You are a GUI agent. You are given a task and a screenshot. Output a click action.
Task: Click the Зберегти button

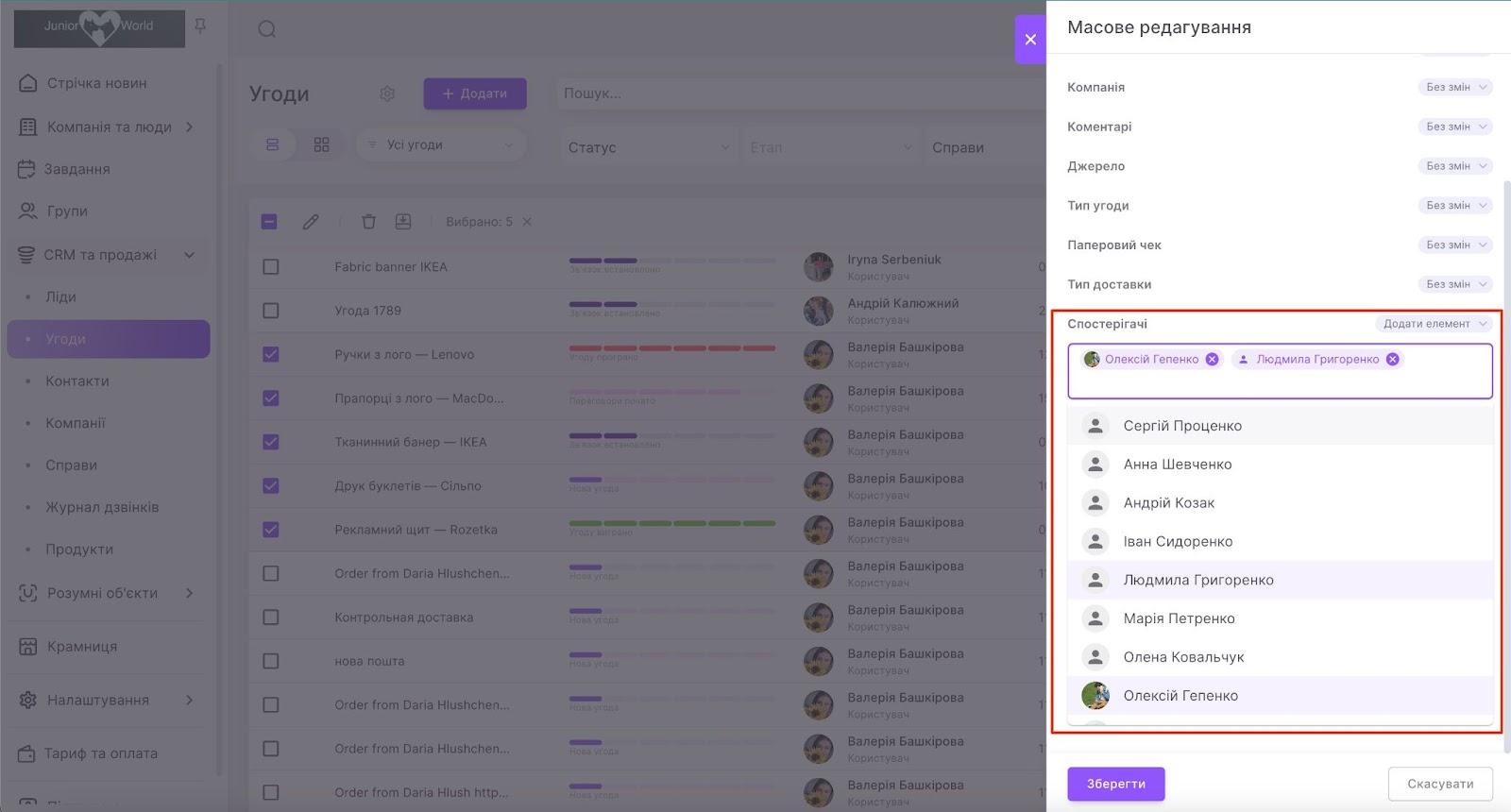[x=1115, y=784]
